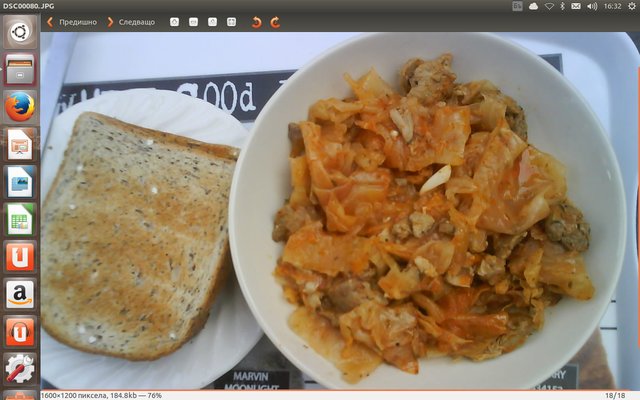The height and width of the screenshot is (400, 640).
Task: Rotate image clockwise
Action: point(275,21)
